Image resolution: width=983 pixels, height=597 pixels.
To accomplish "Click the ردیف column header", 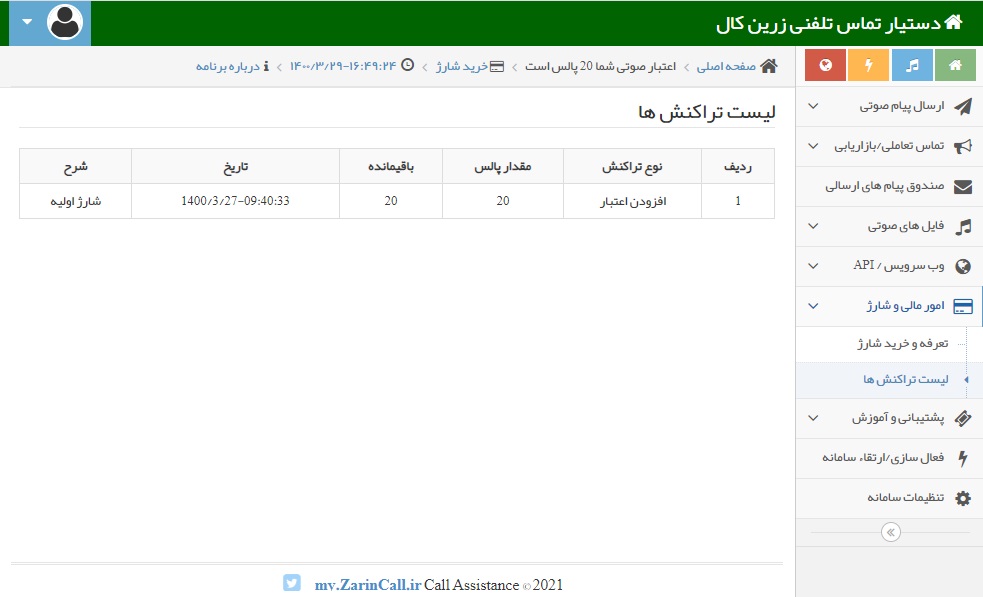I will pos(738,166).
